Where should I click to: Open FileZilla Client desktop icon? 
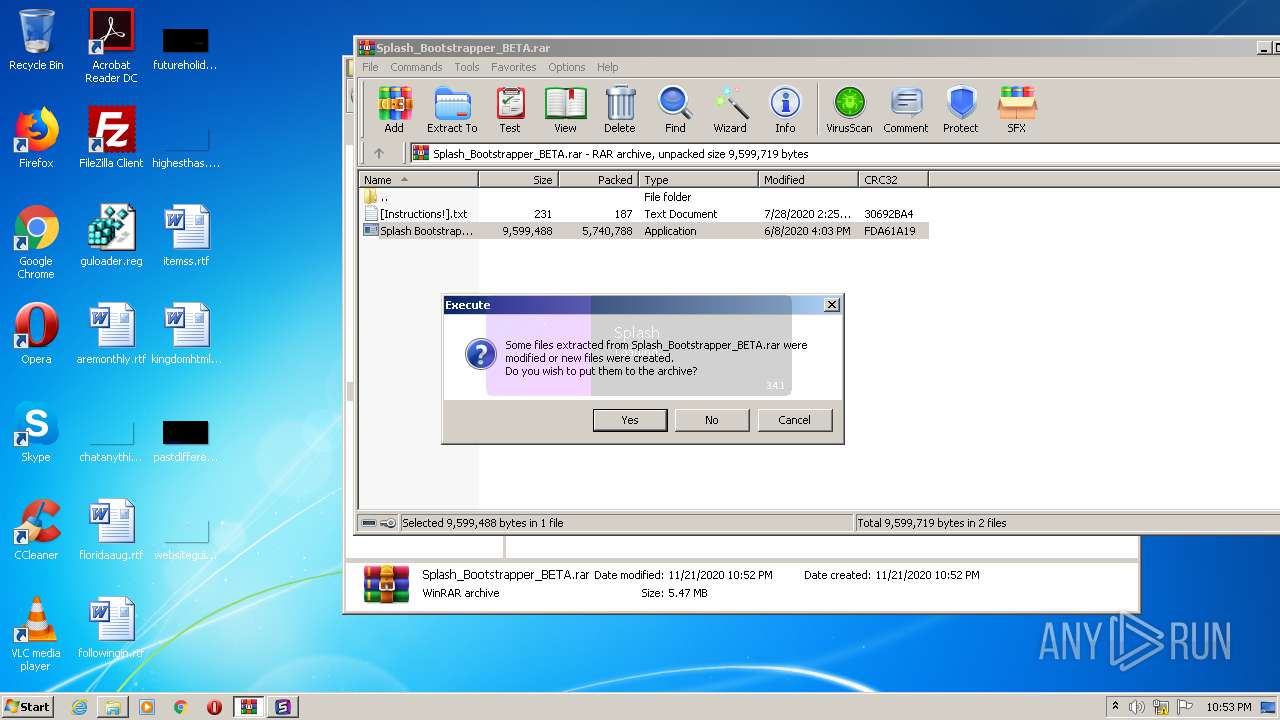pyautogui.click(x=111, y=138)
